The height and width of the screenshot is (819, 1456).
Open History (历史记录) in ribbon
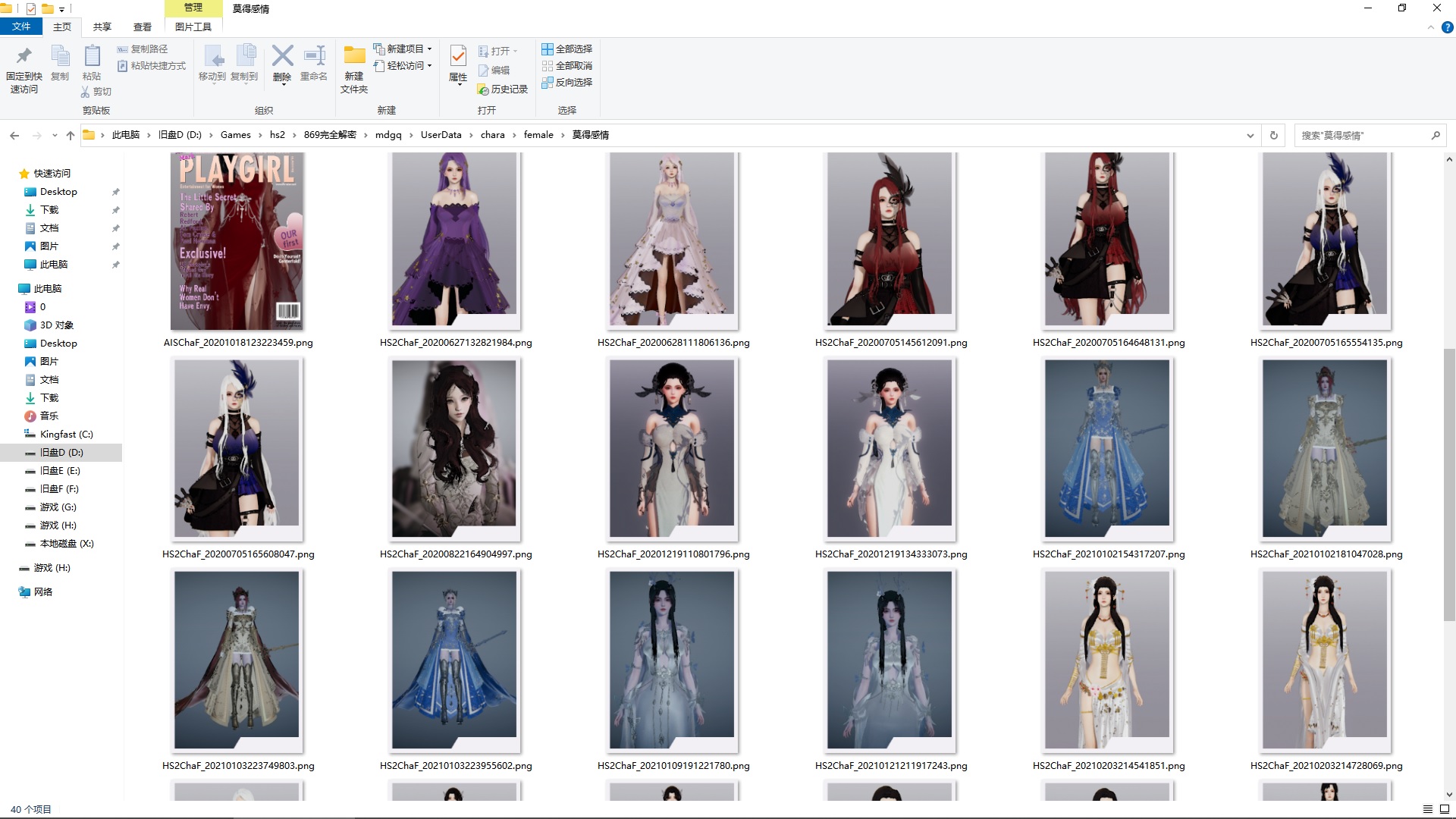(502, 89)
